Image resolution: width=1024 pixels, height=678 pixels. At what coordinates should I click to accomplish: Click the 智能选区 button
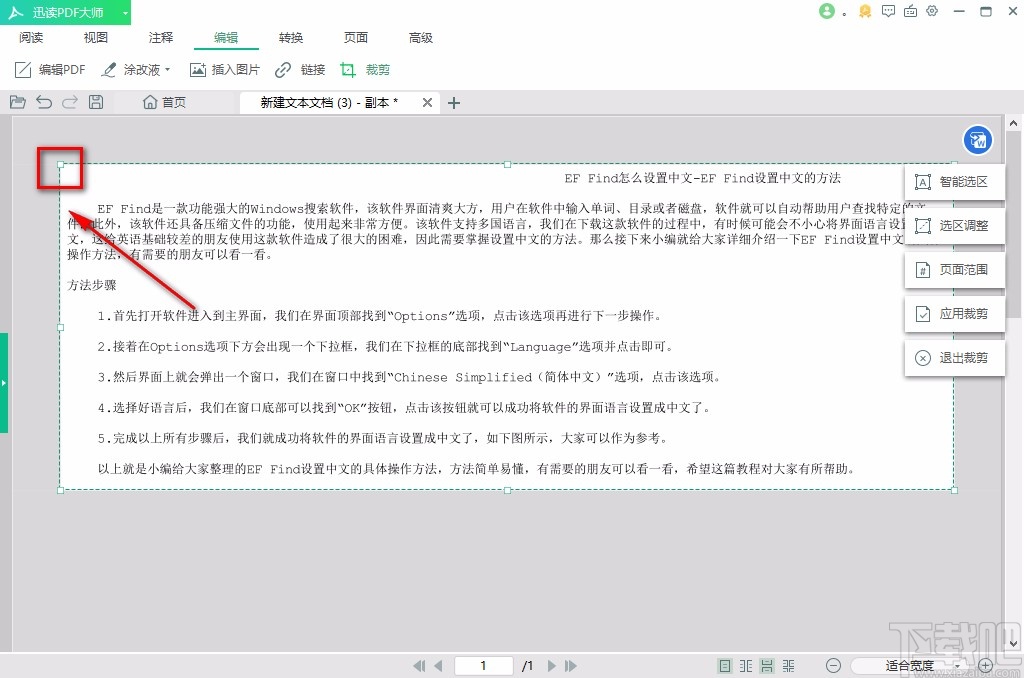click(x=954, y=182)
